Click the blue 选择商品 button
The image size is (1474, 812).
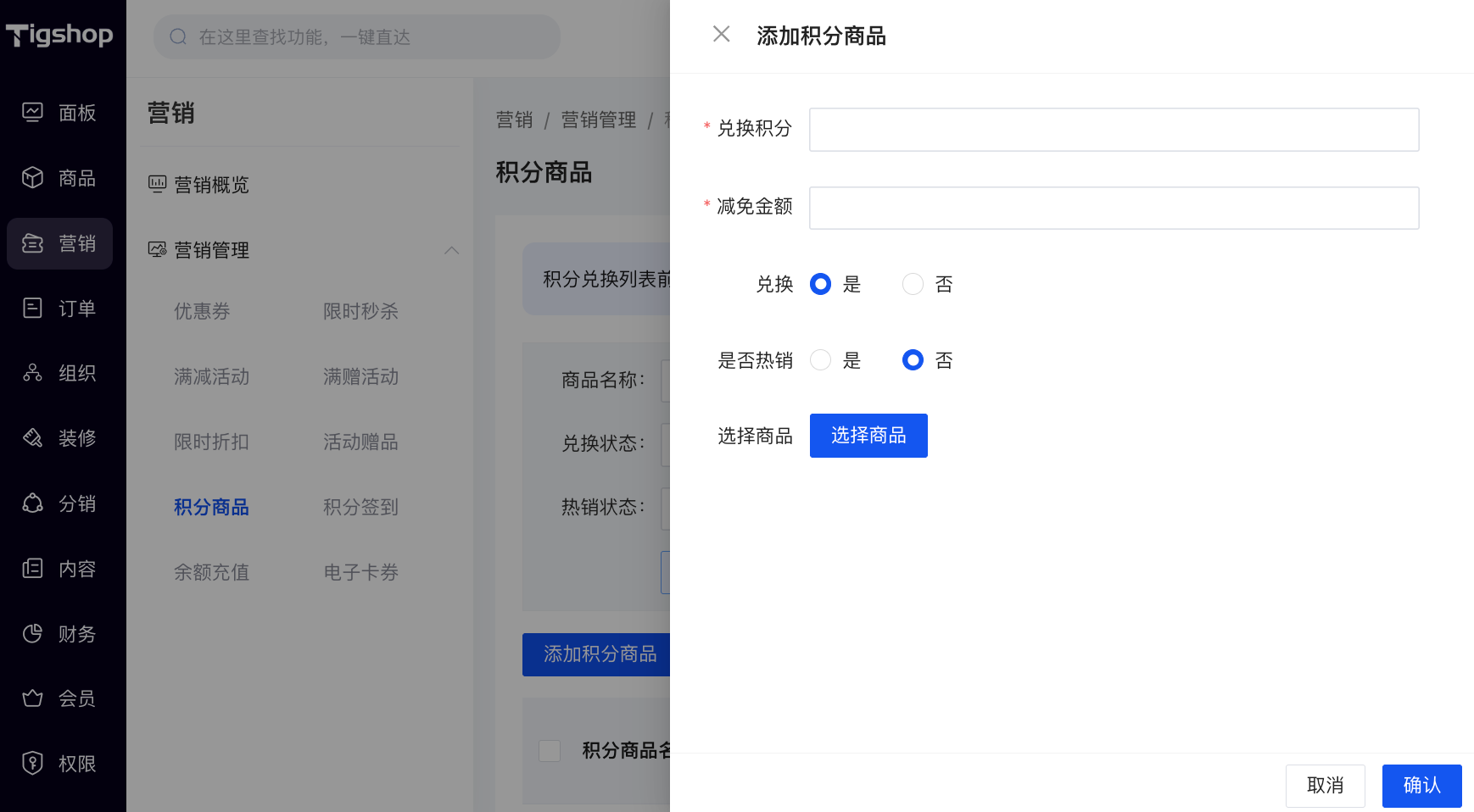tap(868, 436)
